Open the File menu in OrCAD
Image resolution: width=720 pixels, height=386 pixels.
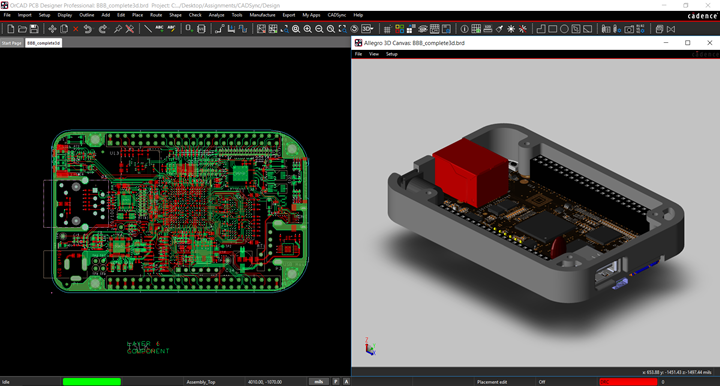(x=7, y=15)
